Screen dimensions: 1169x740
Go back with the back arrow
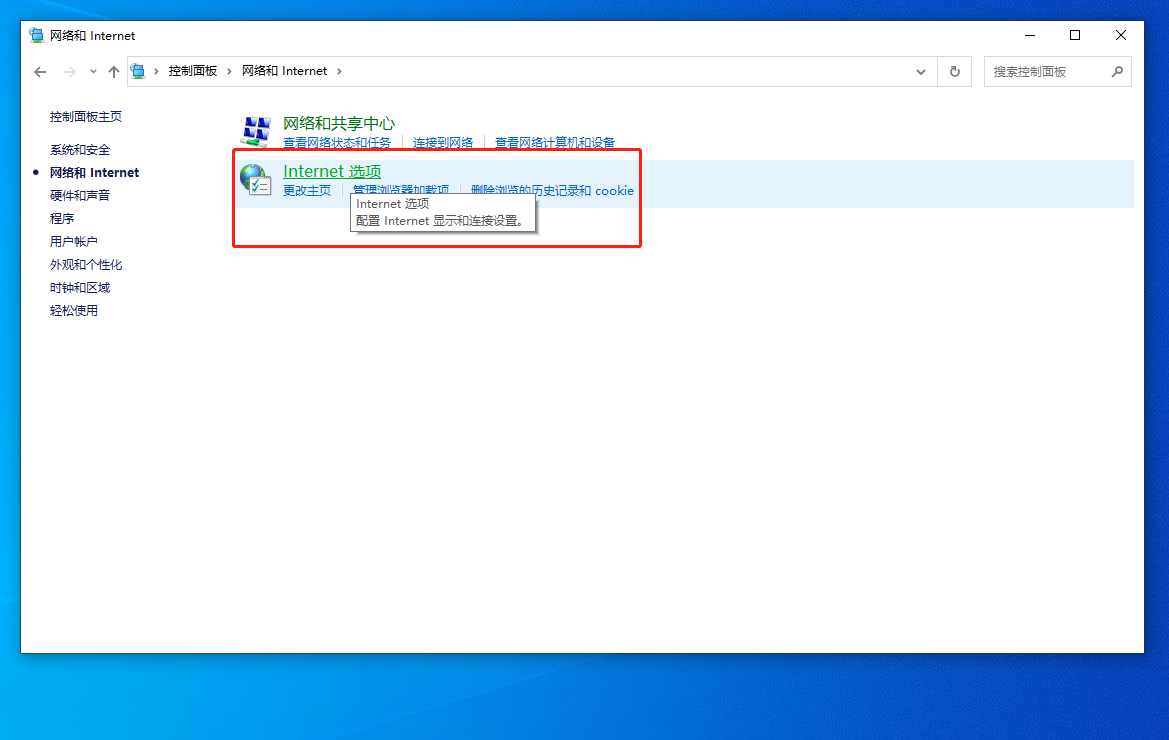click(40, 72)
